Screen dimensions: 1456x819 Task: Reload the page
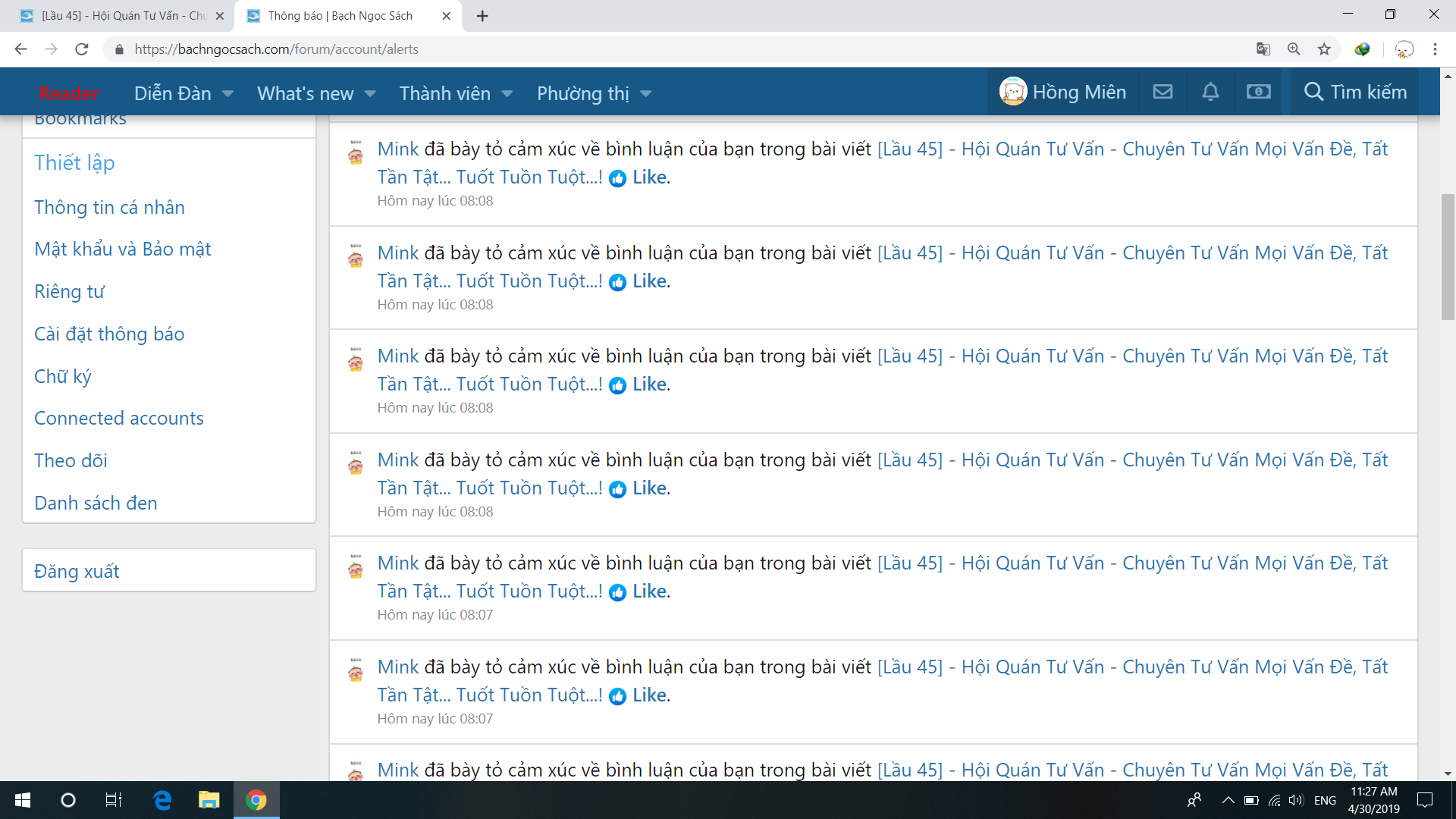tap(82, 49)
